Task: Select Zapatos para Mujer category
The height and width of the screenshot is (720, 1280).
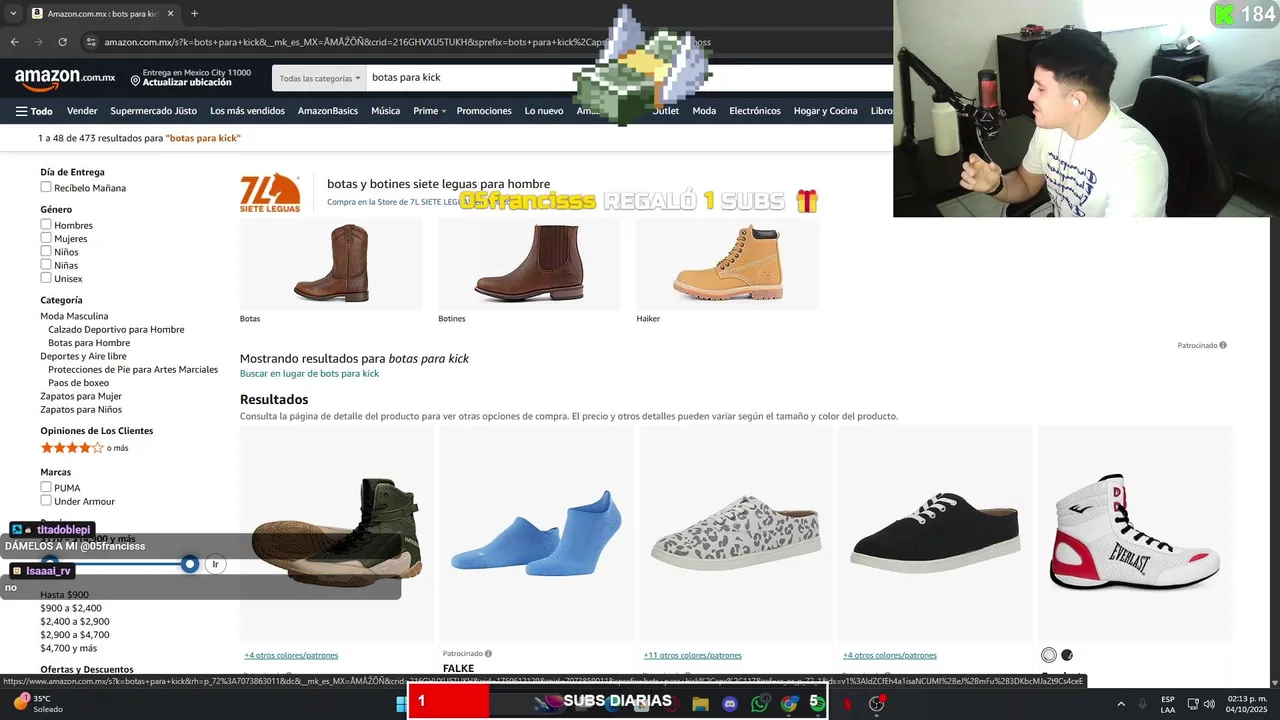Action: tap(81, 396)
